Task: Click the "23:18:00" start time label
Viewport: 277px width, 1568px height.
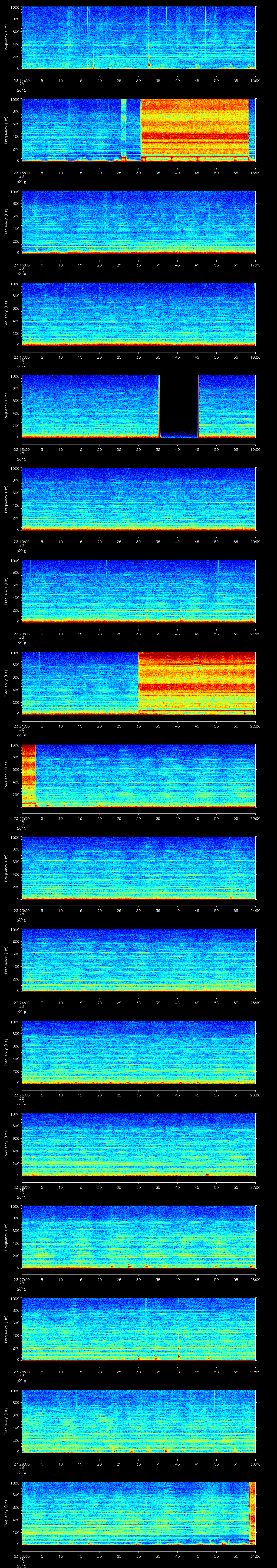Action: click(x=21, y=449)
